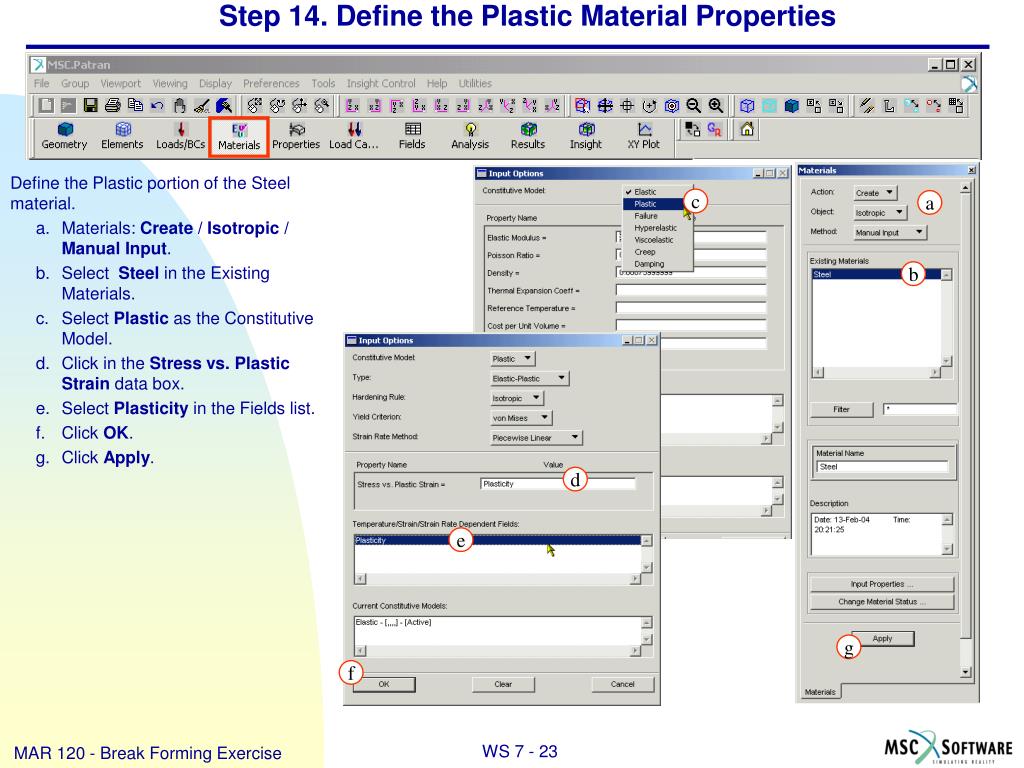Viewport: 1024px width, 768px height.
Task: Click Apply in the Materials panel
Action: [x=882, y=638]
